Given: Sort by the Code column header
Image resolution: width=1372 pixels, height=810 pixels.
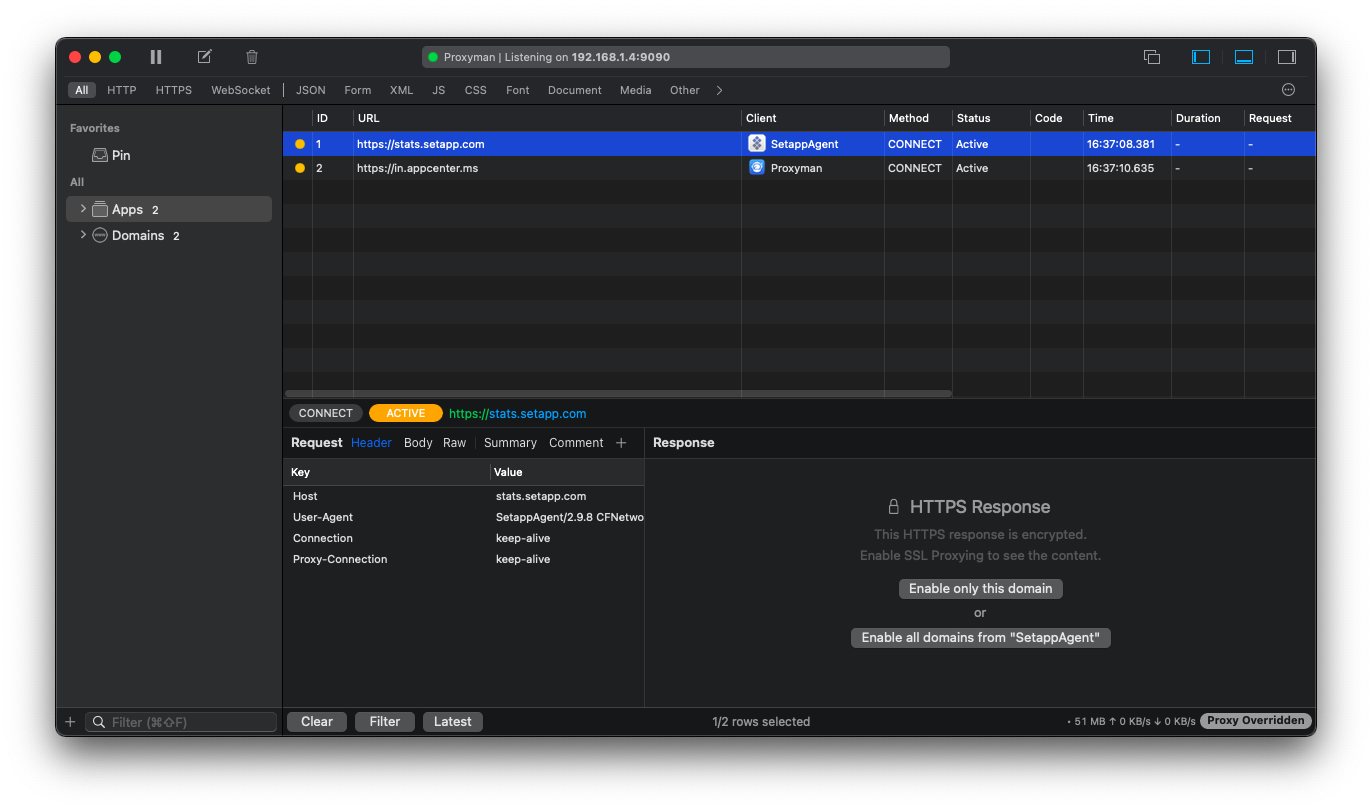Looking at the screenshot, I should pyautogui.click(x=1056, y=118).
